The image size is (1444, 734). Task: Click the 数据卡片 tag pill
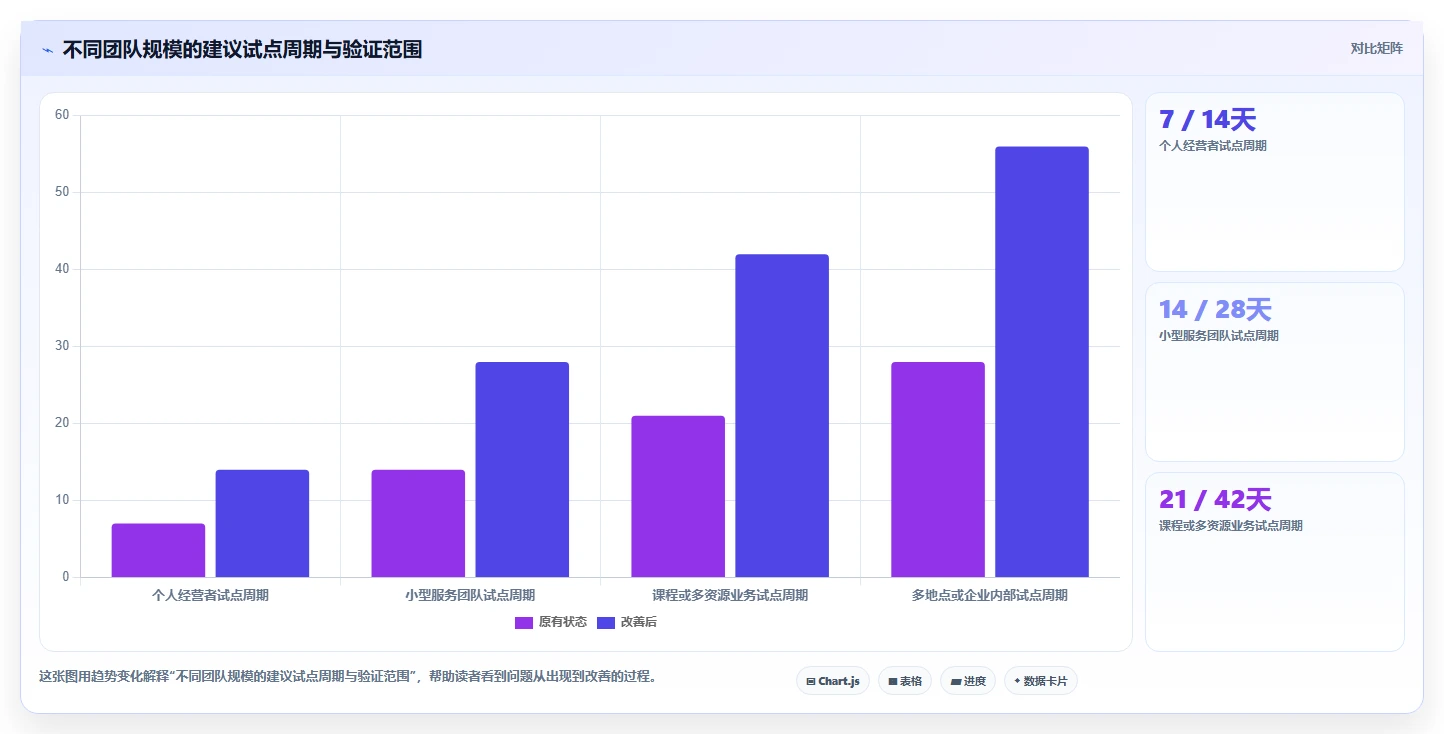point(1041,681)
